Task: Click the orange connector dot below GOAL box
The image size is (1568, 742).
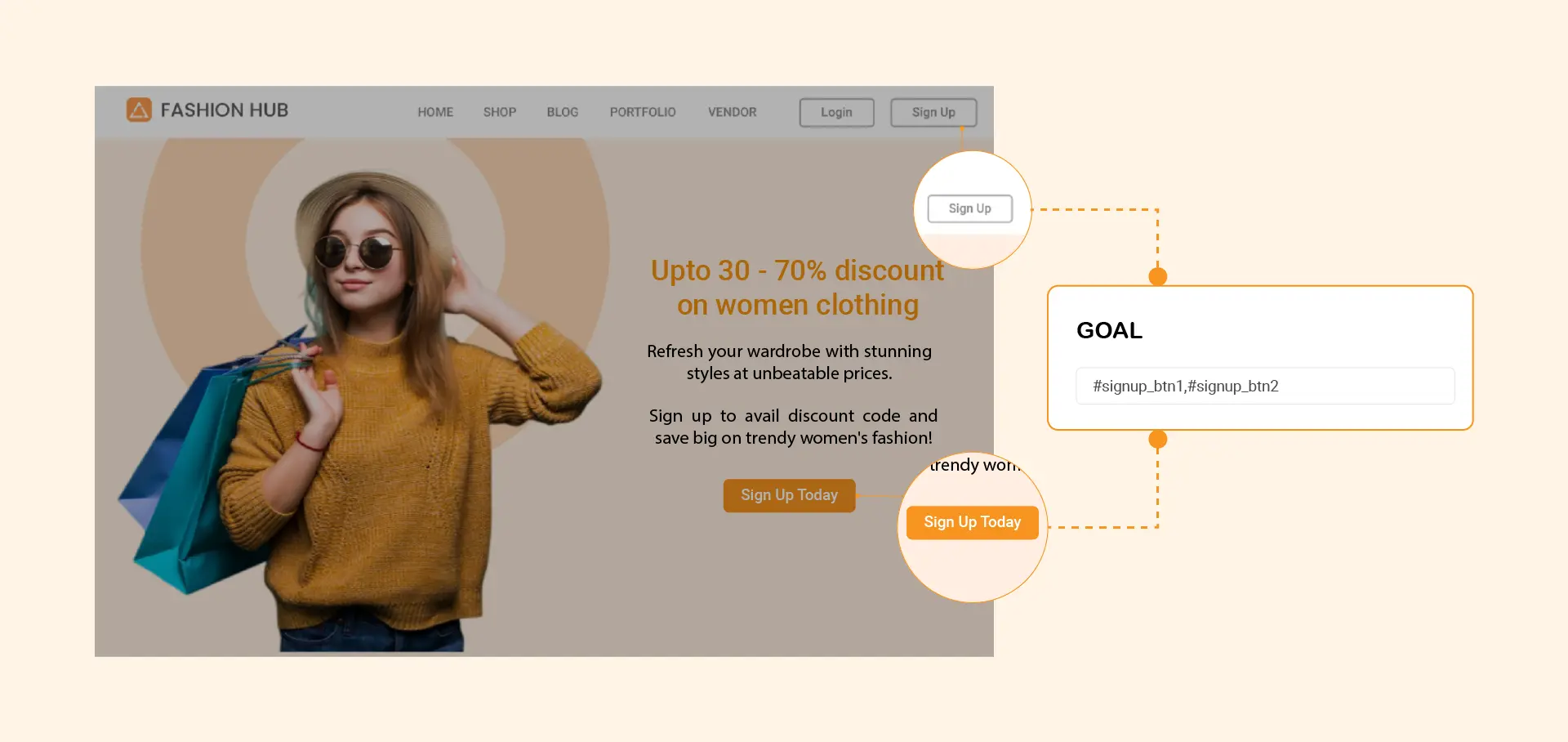Action: click(1157, 440)
